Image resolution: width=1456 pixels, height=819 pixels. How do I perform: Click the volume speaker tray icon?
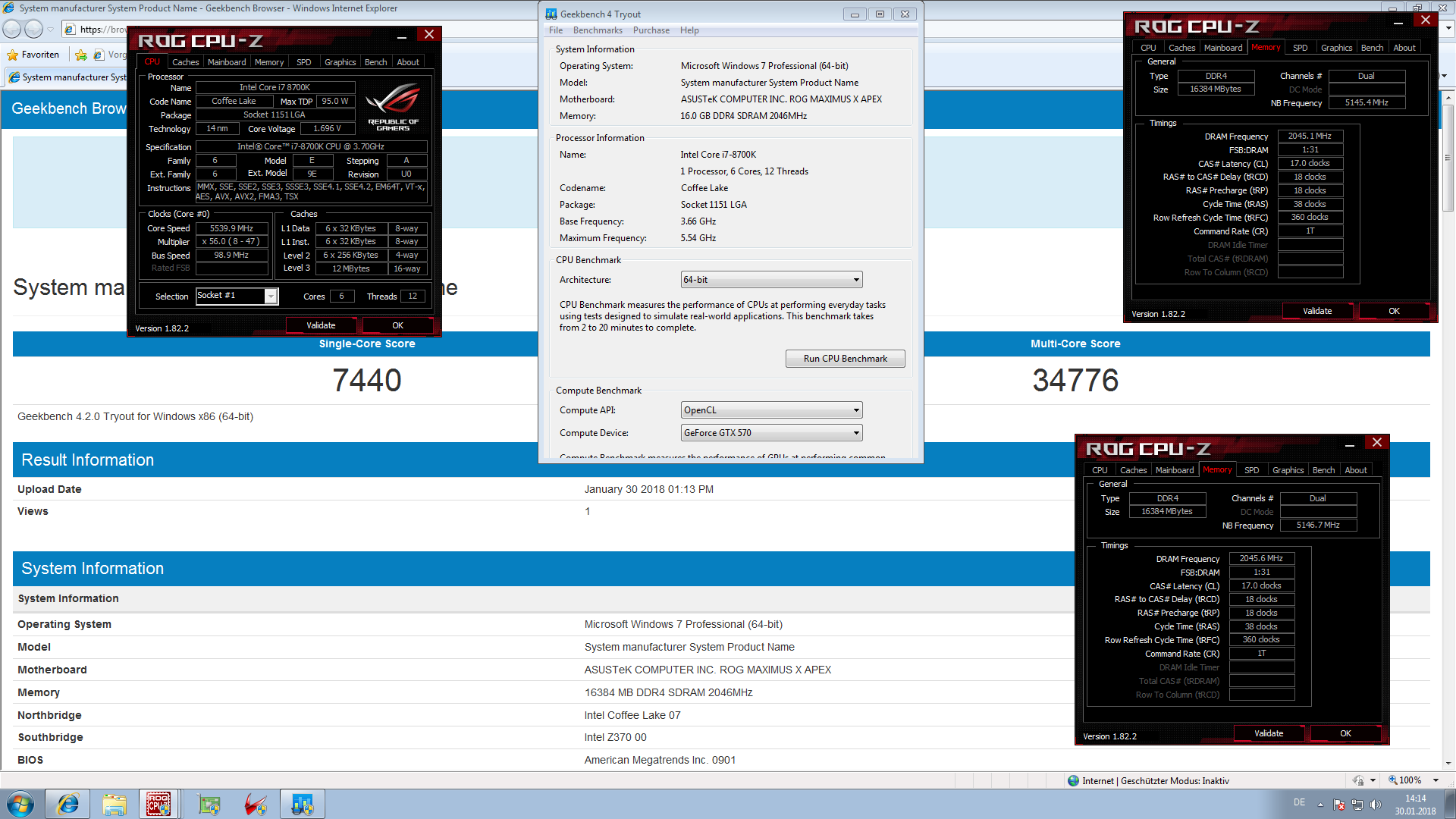1376,805
